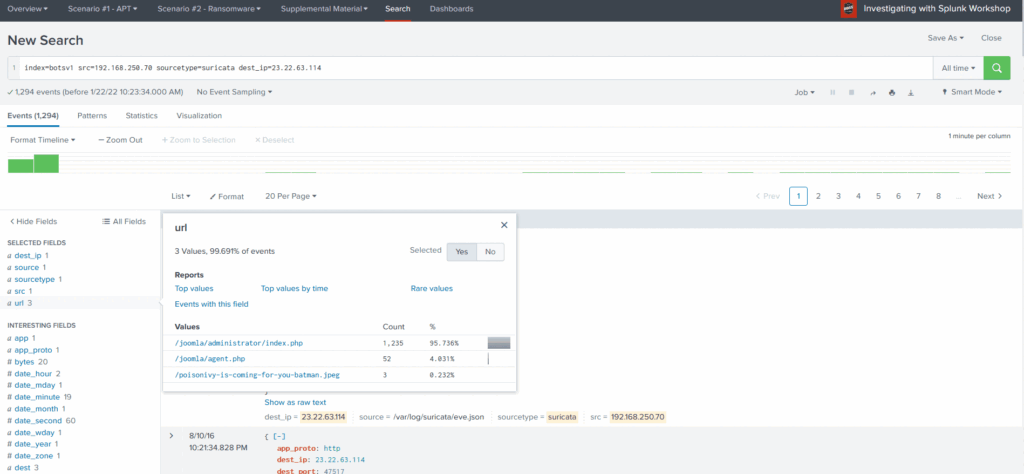
Task: Share the search job
Action: (872, 93)
